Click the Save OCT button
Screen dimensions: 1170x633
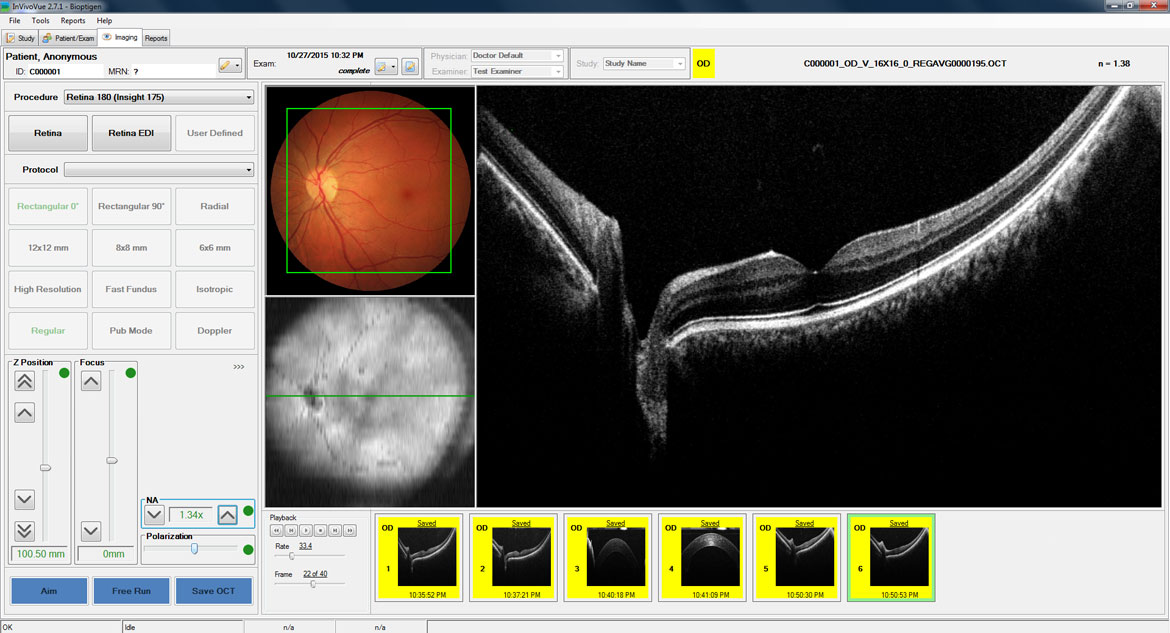coord(213,591)
